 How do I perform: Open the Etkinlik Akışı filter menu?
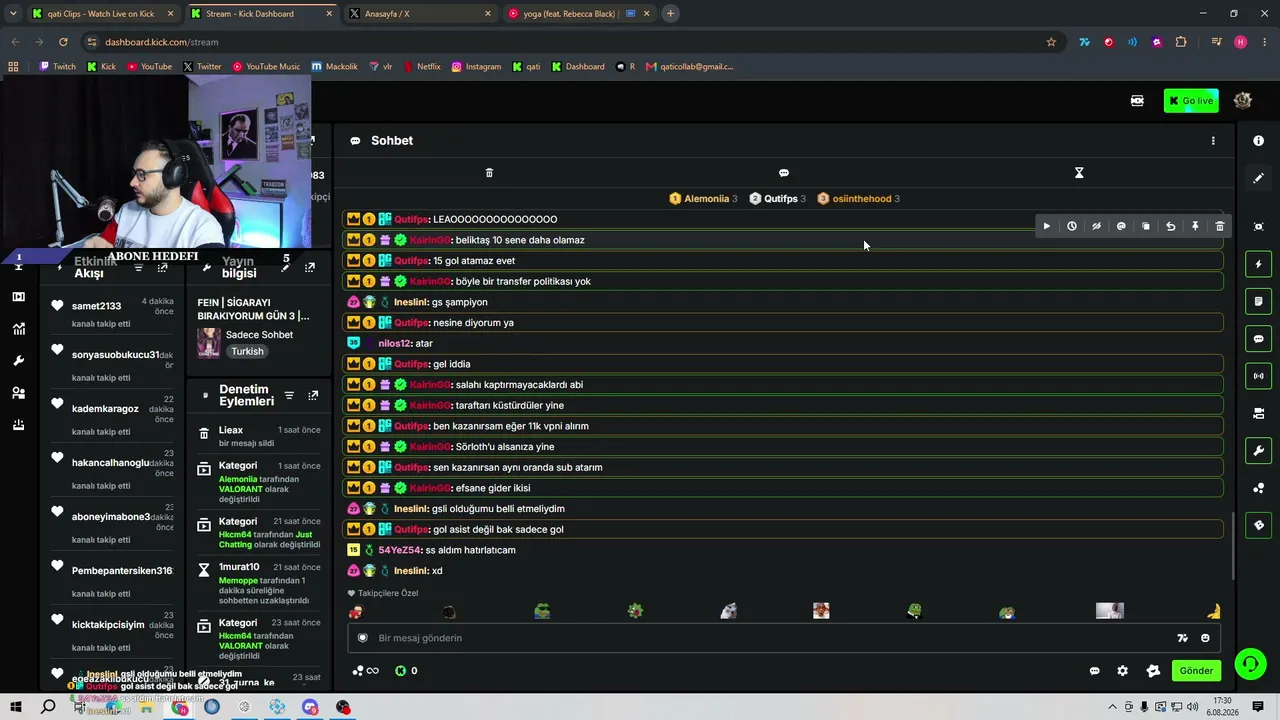pos(138,267)
